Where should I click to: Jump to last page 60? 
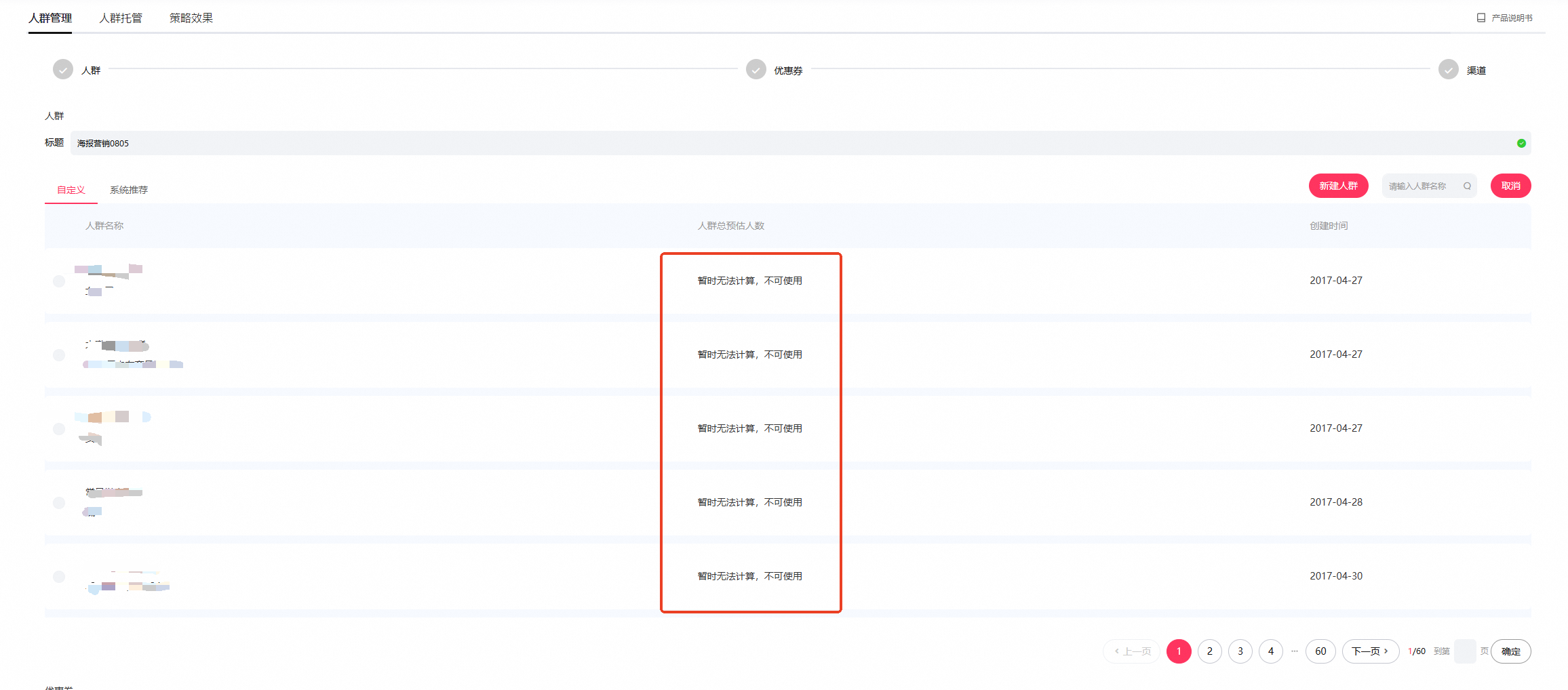coord(1320,651)
